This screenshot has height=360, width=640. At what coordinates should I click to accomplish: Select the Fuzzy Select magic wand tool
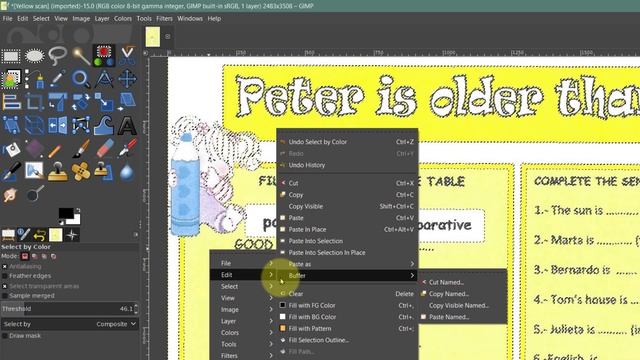tap(81, 56)
